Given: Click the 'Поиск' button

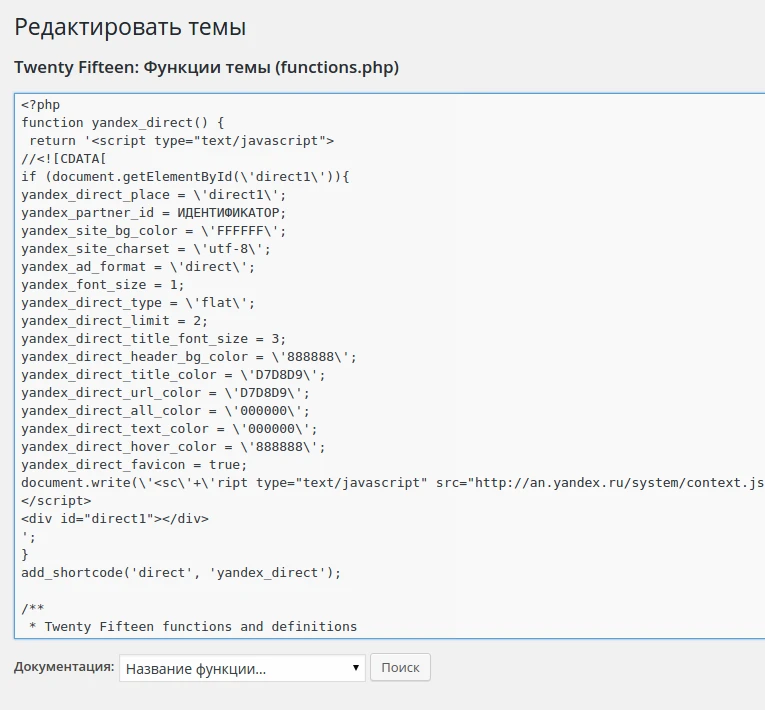Looking at the screenshot, I should (400, 667).
